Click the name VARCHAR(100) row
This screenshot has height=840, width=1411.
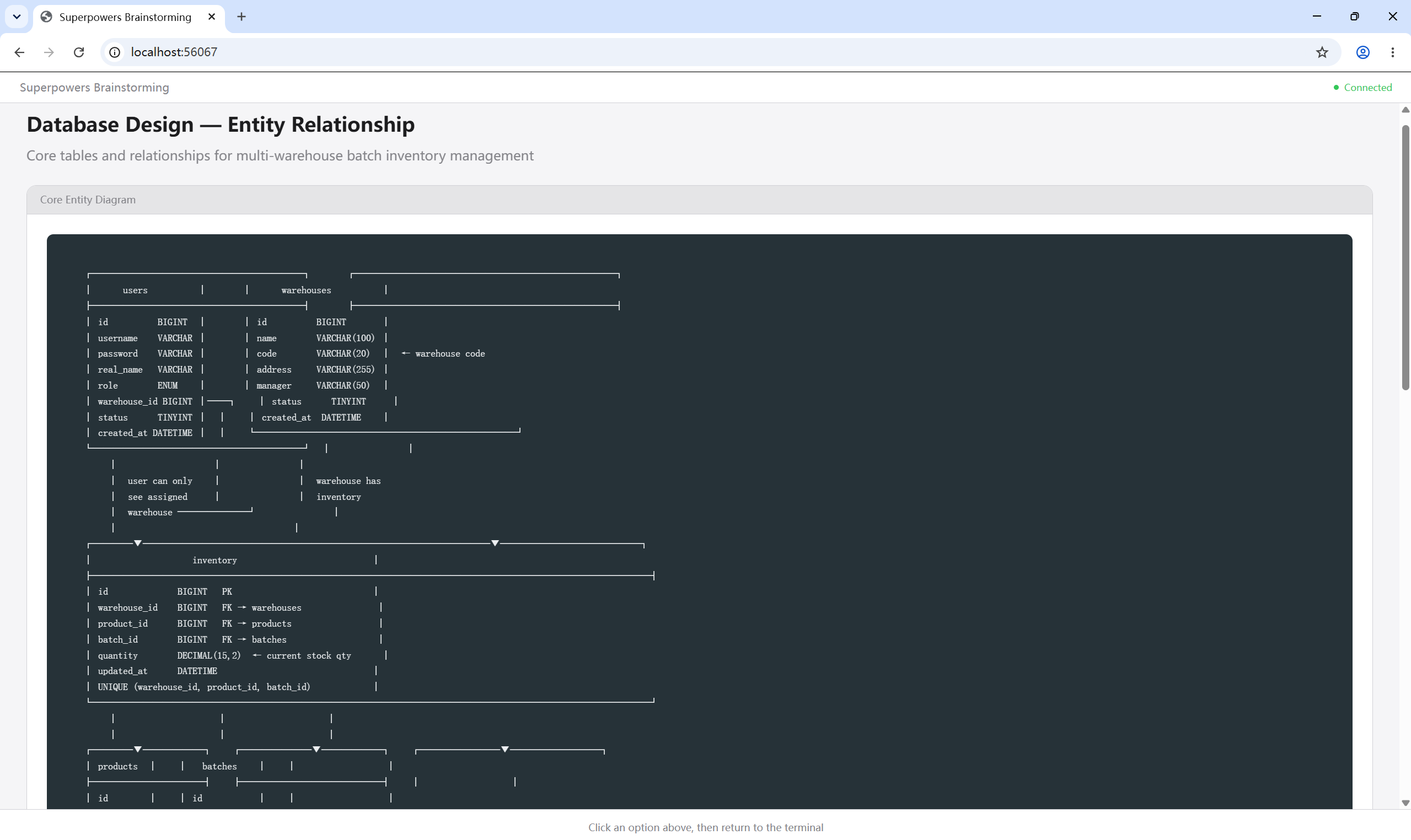click(315, 338)
